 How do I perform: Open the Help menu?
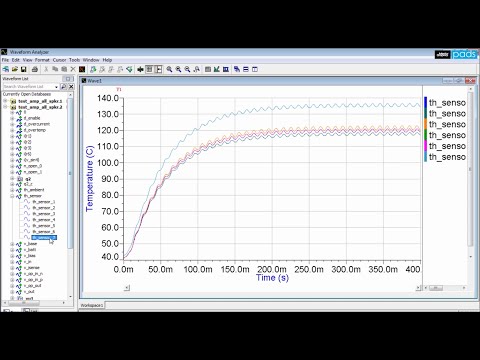[107, 60]
